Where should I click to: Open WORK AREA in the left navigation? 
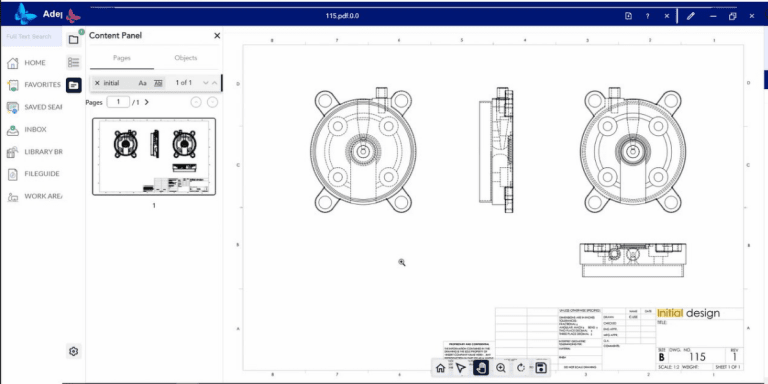34,196
